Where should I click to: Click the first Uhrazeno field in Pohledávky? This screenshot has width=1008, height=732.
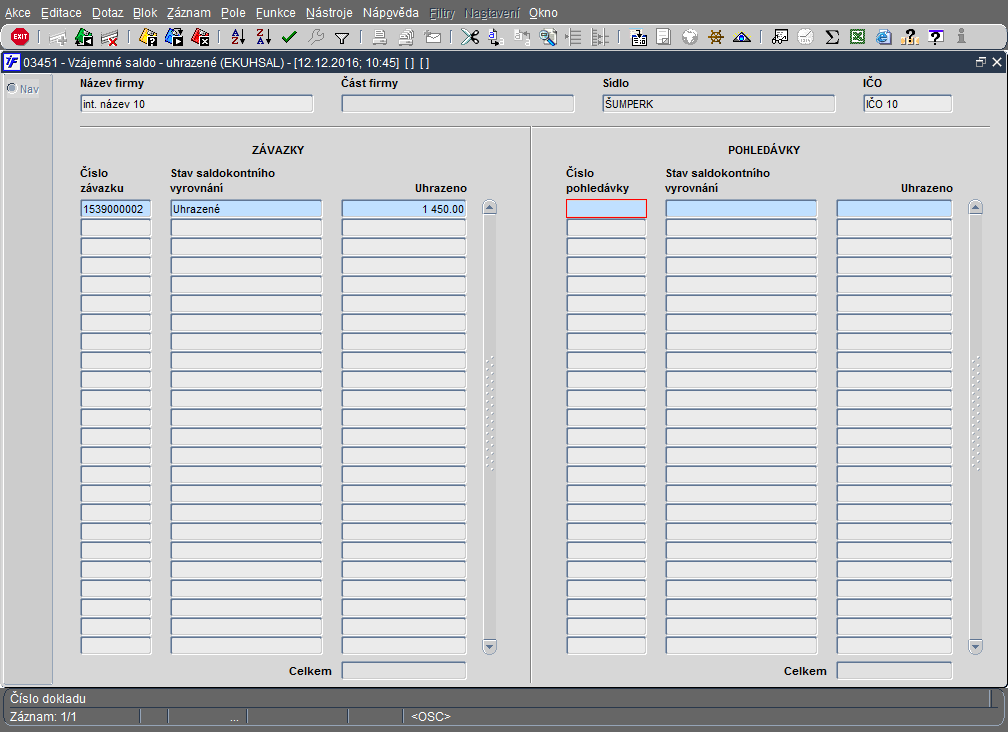click(894, 209)
